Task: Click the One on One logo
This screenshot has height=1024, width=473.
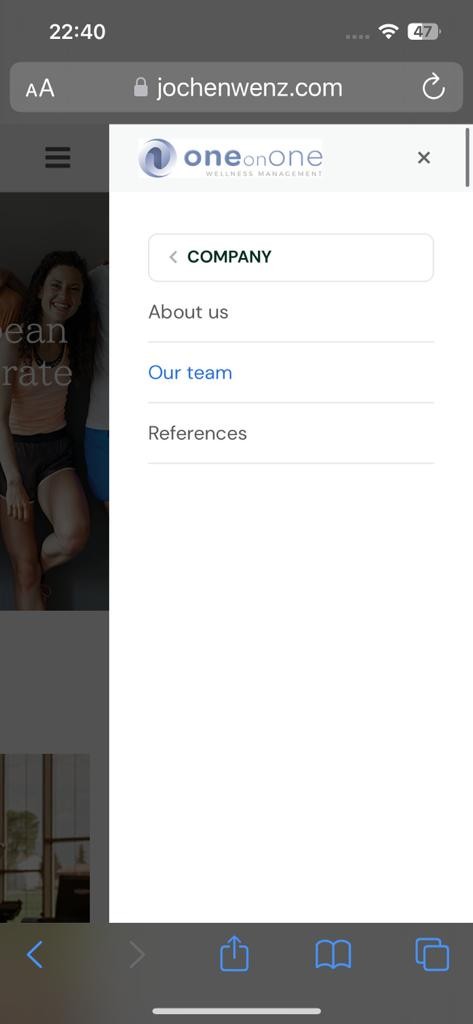Action: point(231,158)
